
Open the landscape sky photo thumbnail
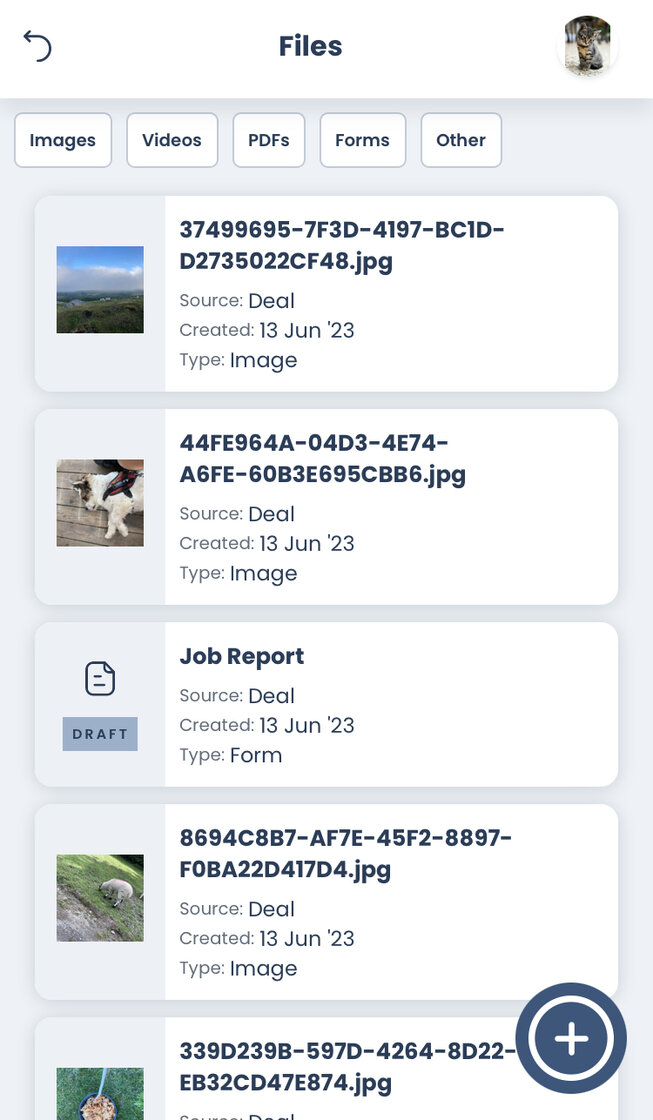tap(100, 290)
